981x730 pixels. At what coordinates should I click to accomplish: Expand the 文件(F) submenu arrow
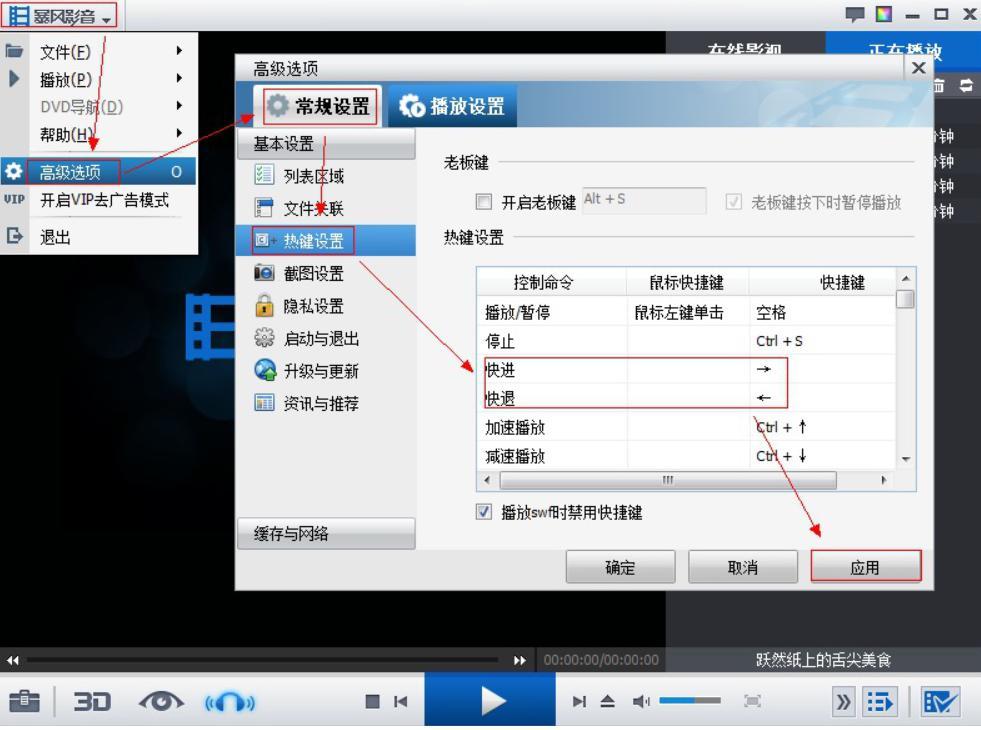click(x=179, y=51)
